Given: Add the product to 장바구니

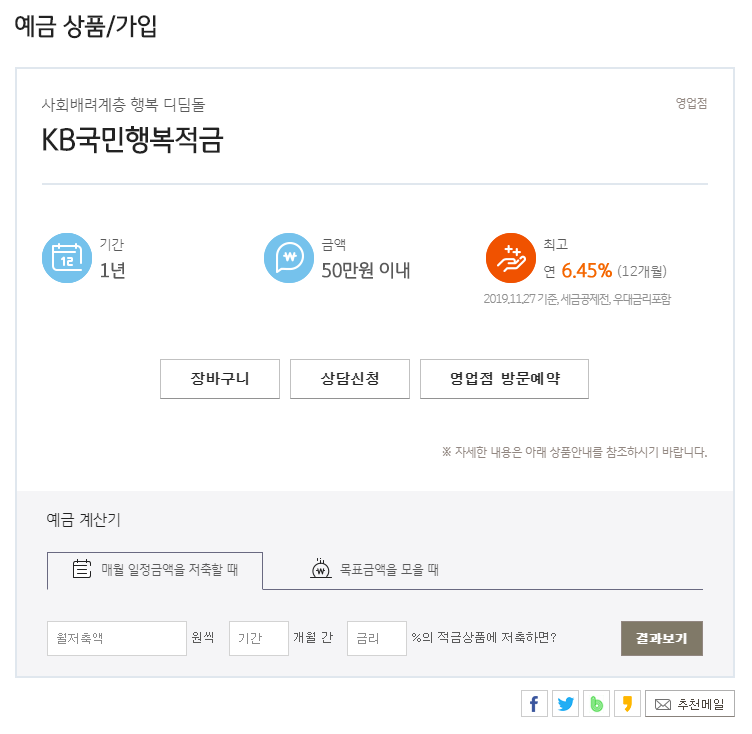Looking at the screenshot, I should 220,379.
